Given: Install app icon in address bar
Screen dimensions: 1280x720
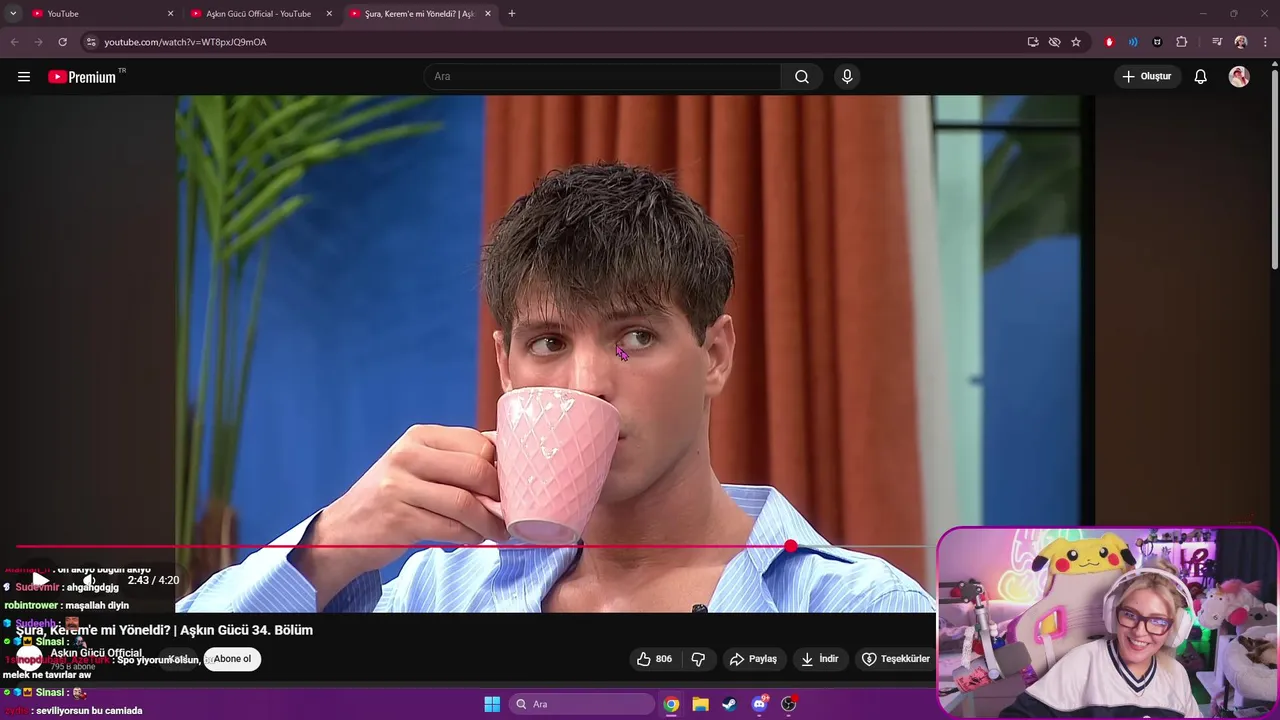Looking at the screenshot, I should point(1033,42).
